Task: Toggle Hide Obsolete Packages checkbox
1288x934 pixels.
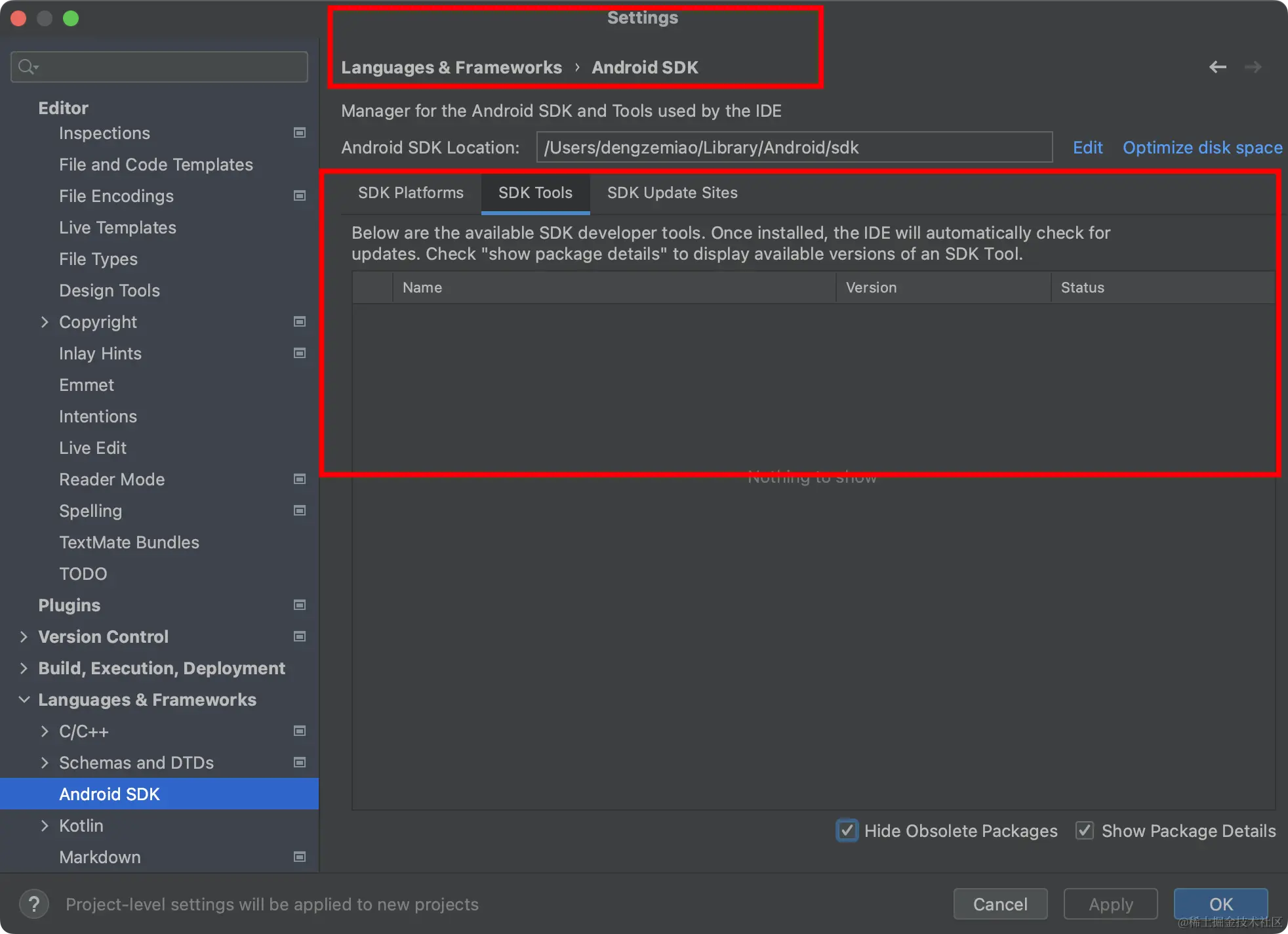Action: (847, 830)
